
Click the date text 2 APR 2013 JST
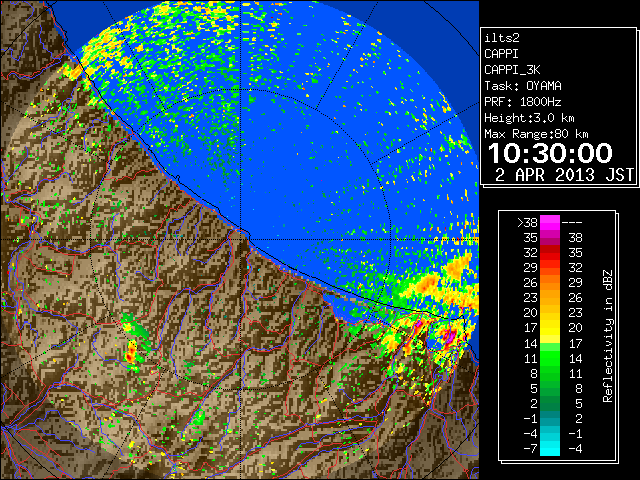coord(564,175)
